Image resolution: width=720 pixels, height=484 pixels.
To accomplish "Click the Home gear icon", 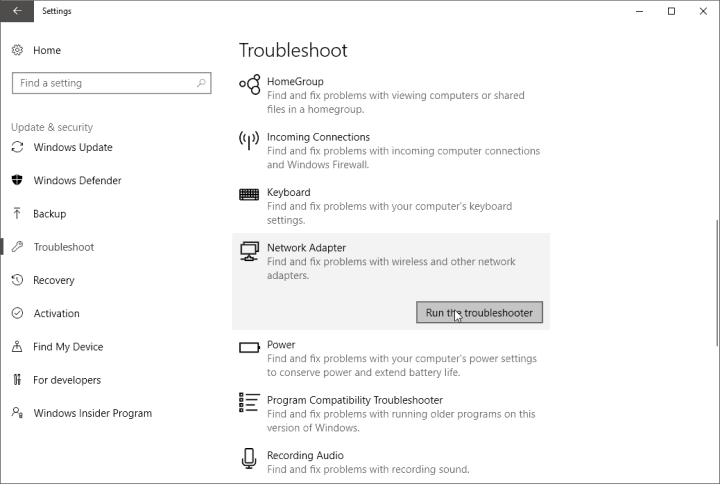I will pos(17,50).
